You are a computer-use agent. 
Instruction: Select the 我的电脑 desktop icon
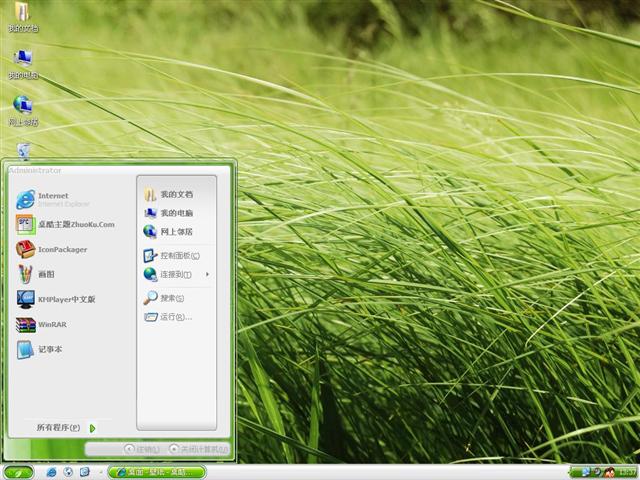click(22, 64)
